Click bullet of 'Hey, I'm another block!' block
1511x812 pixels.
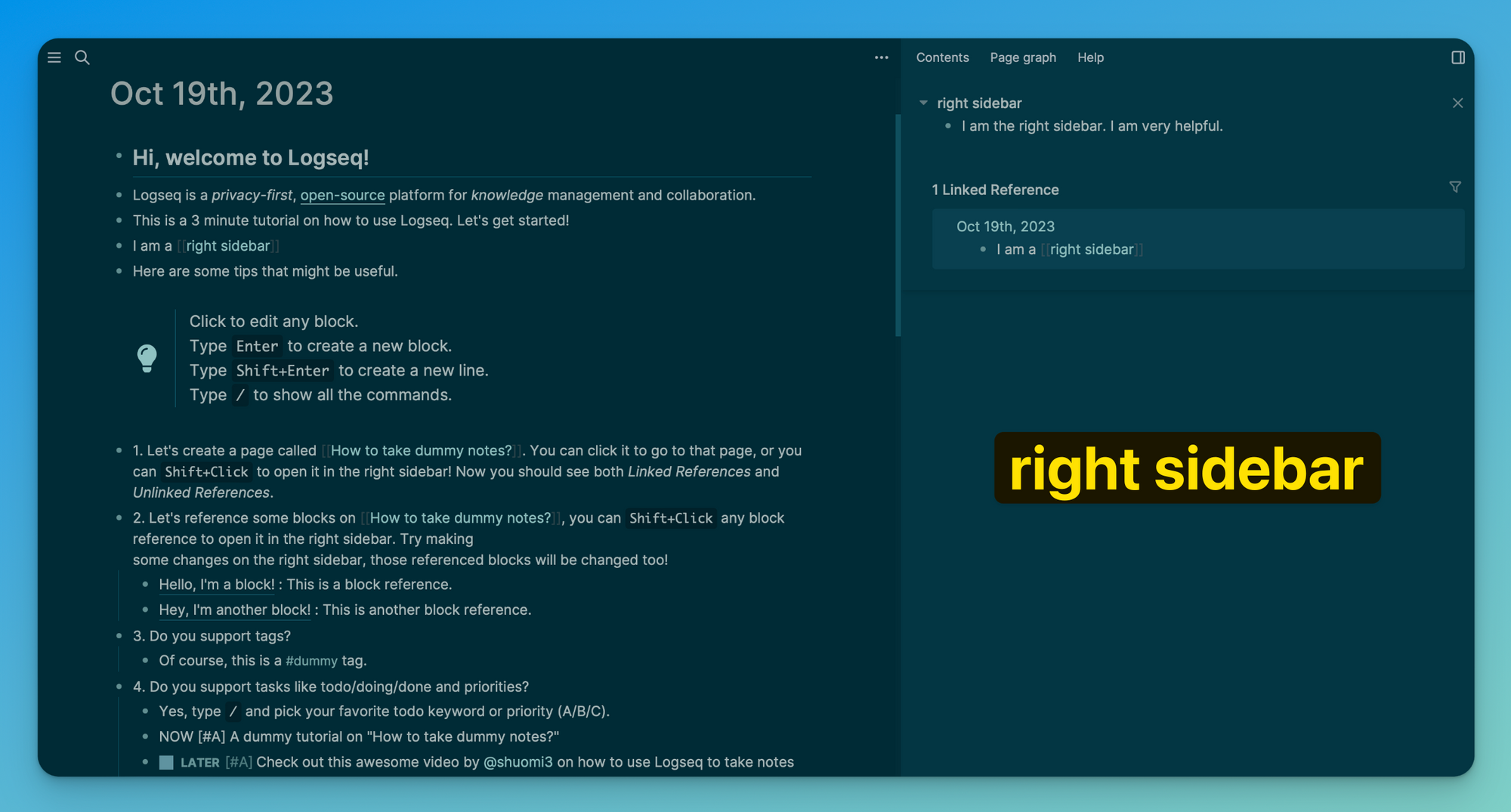(x=145, y=610)
